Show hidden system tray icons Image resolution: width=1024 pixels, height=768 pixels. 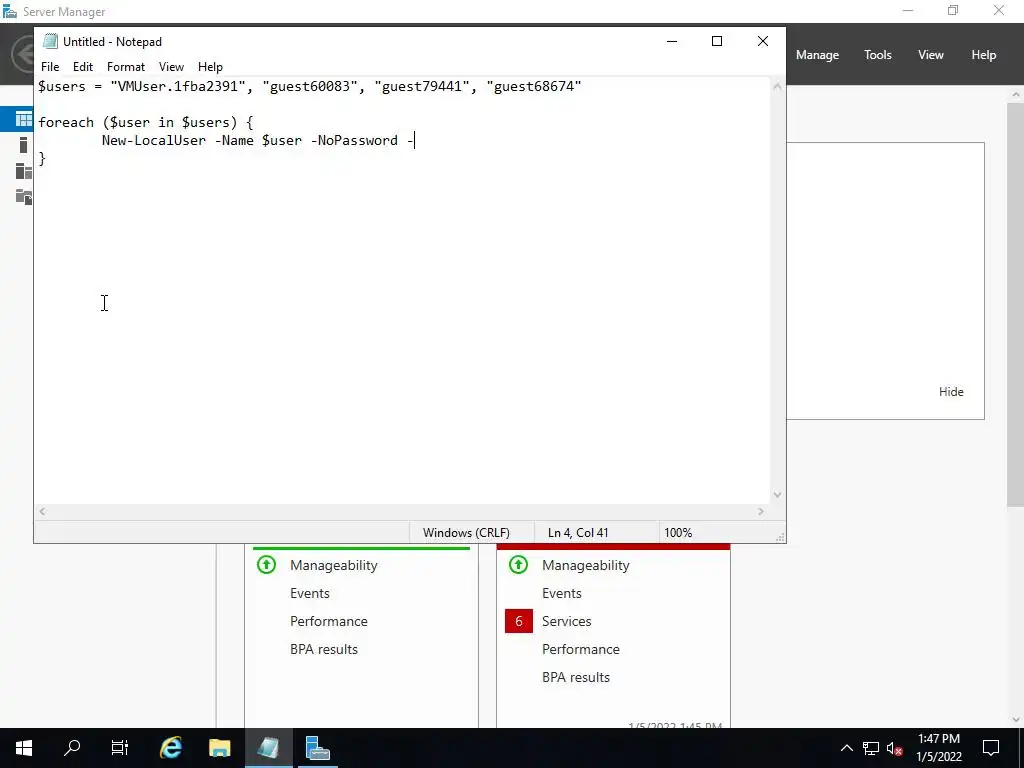(x=846, y=748)
